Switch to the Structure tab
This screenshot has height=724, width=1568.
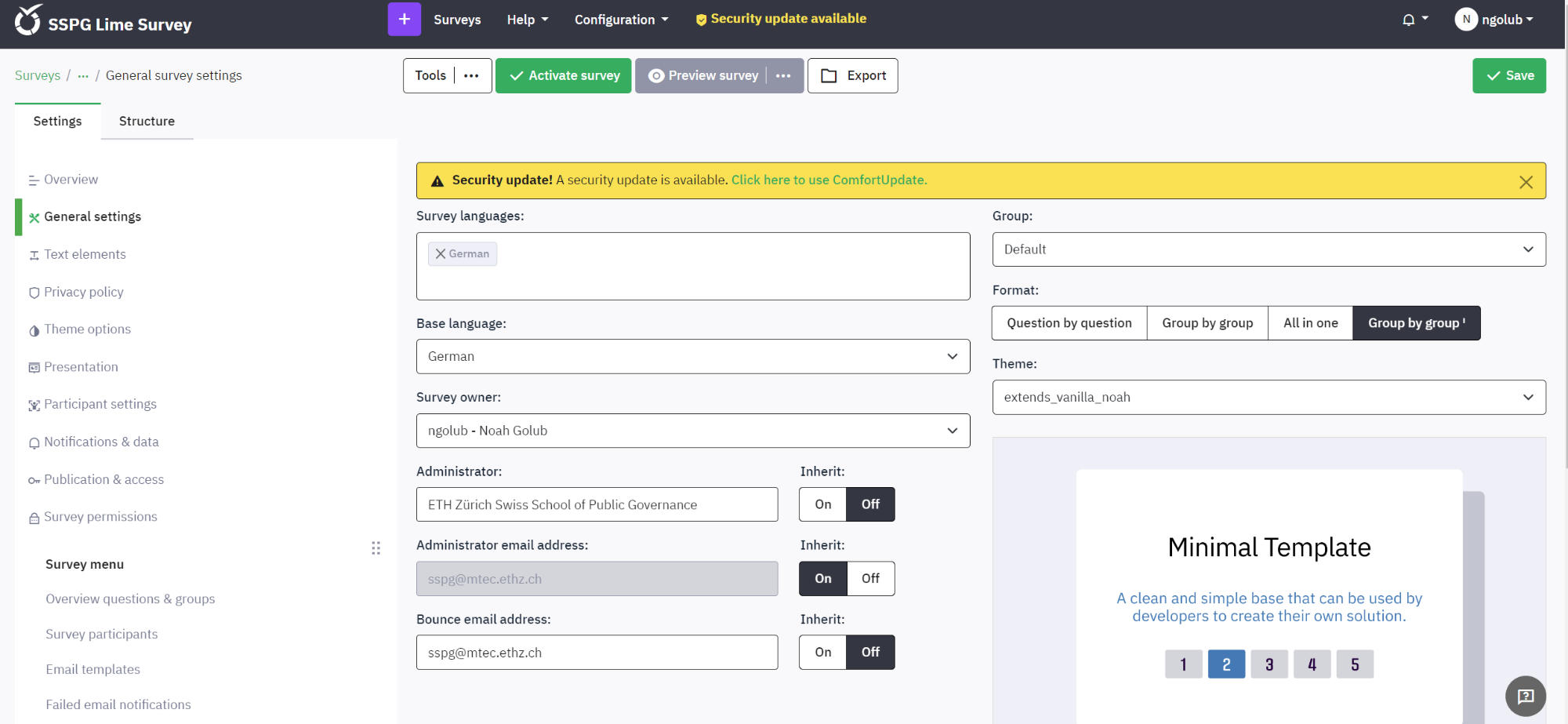147,122
